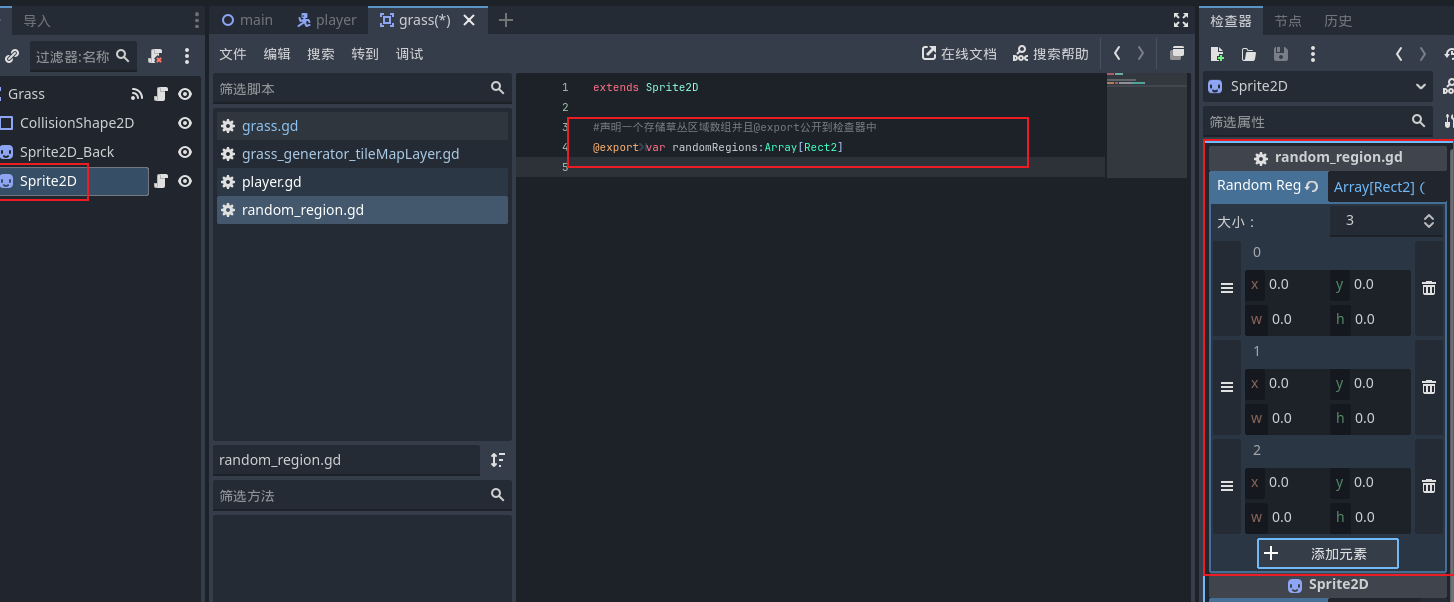This screenshot has width=1454, height=602.
Task: Open the scene dock three-dot options menu
Action: 187,56
